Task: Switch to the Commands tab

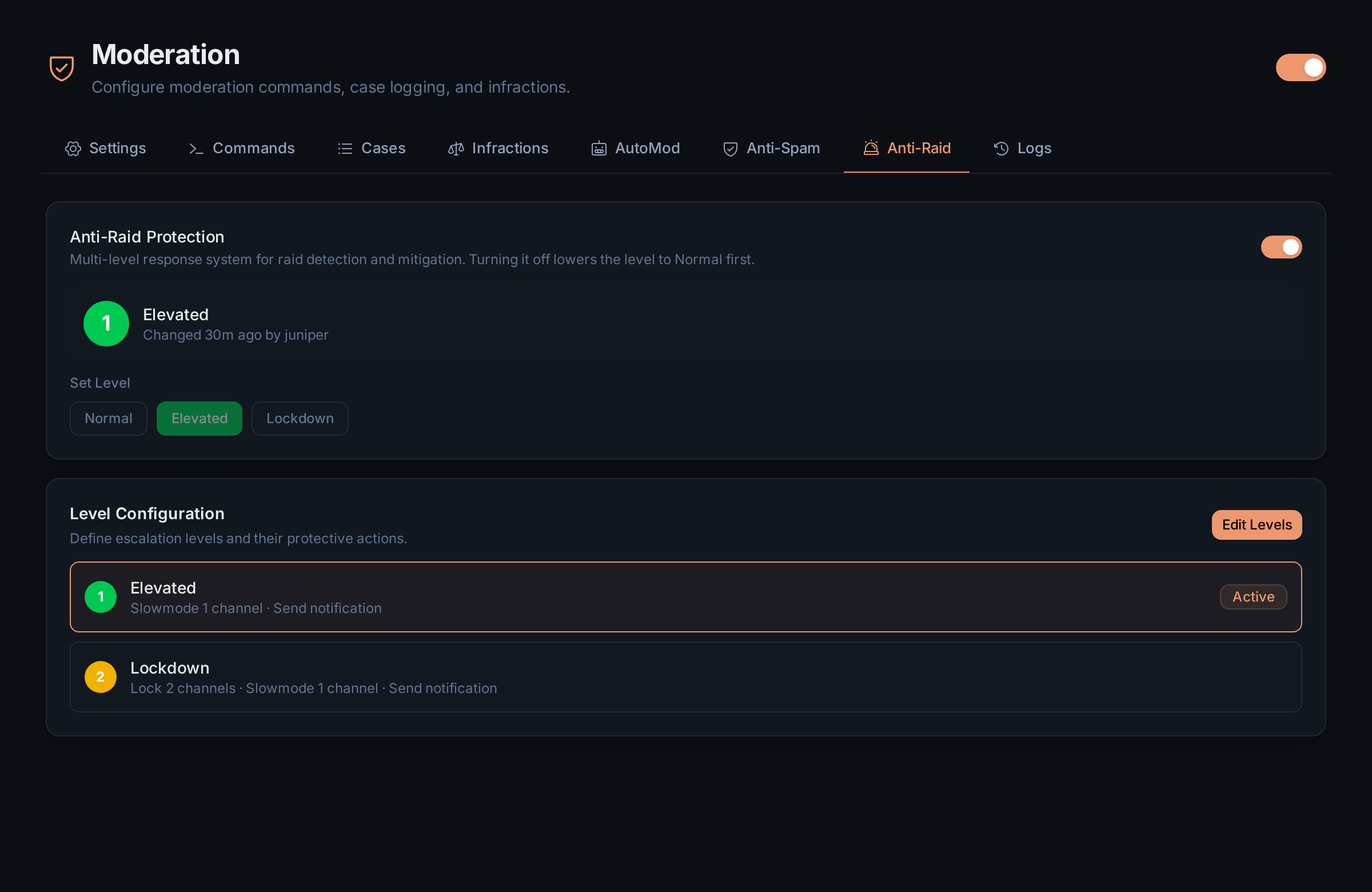Action: tap(242, 149)
